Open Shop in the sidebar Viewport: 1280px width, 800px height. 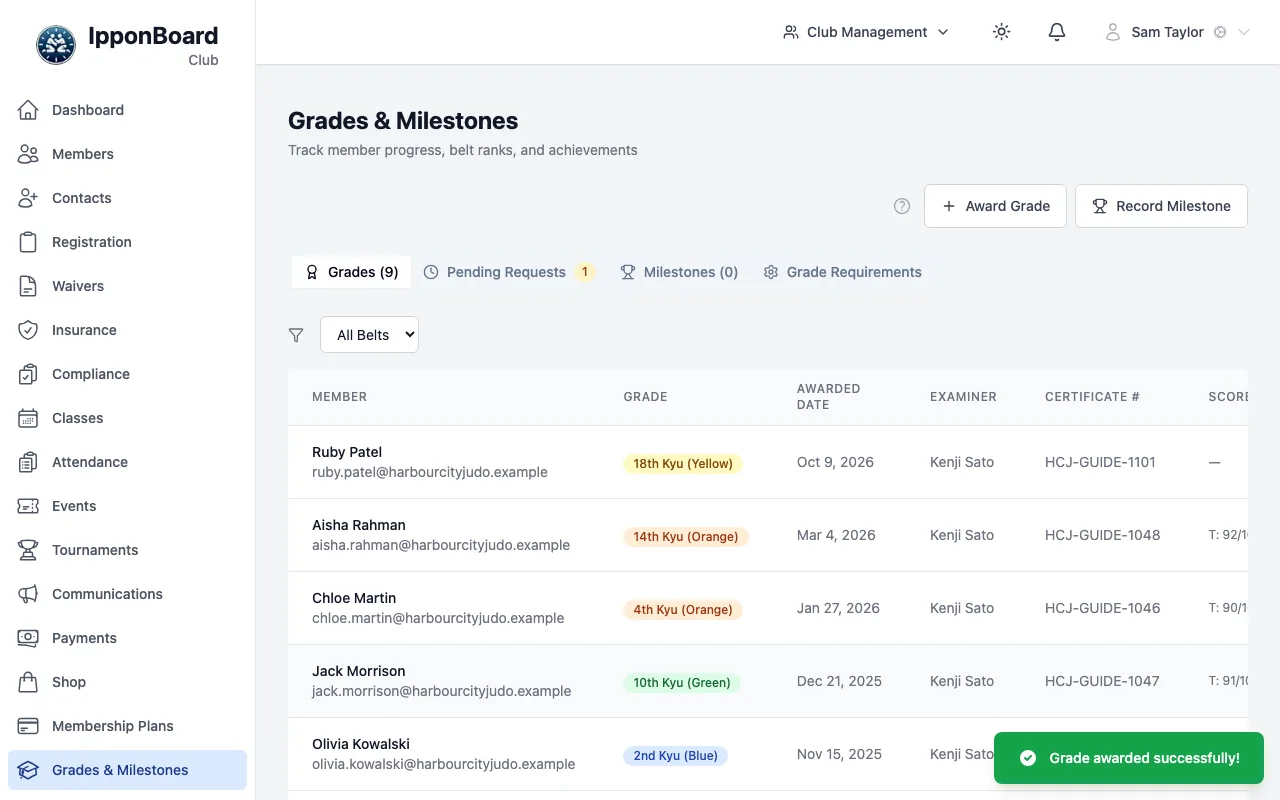click(x=127, y=682)
